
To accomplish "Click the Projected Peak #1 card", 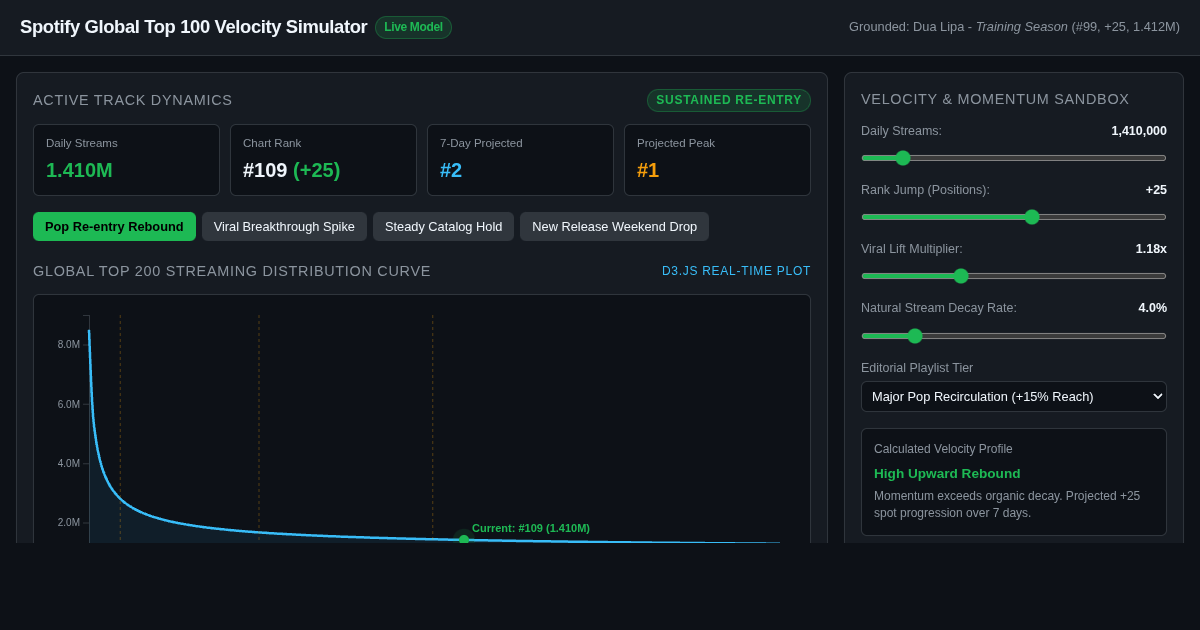I will click(x=717, y=160).
